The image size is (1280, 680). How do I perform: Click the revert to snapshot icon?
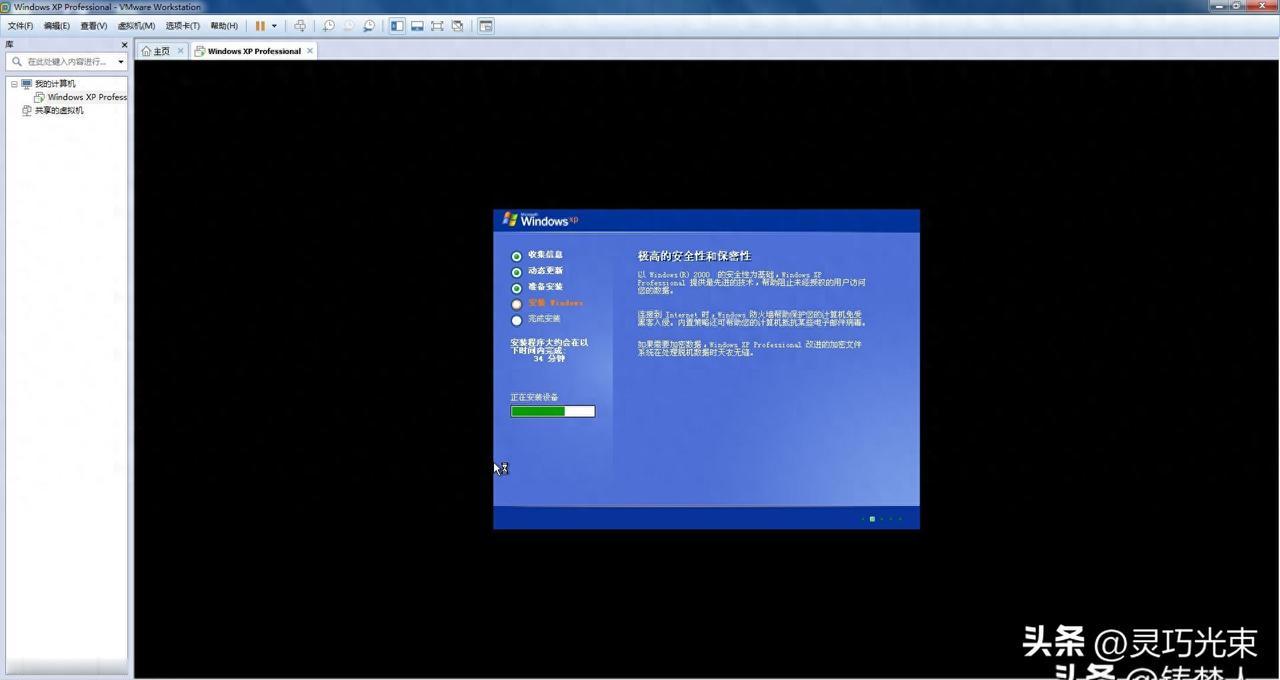pyautogui.click(x=348, y=26)
